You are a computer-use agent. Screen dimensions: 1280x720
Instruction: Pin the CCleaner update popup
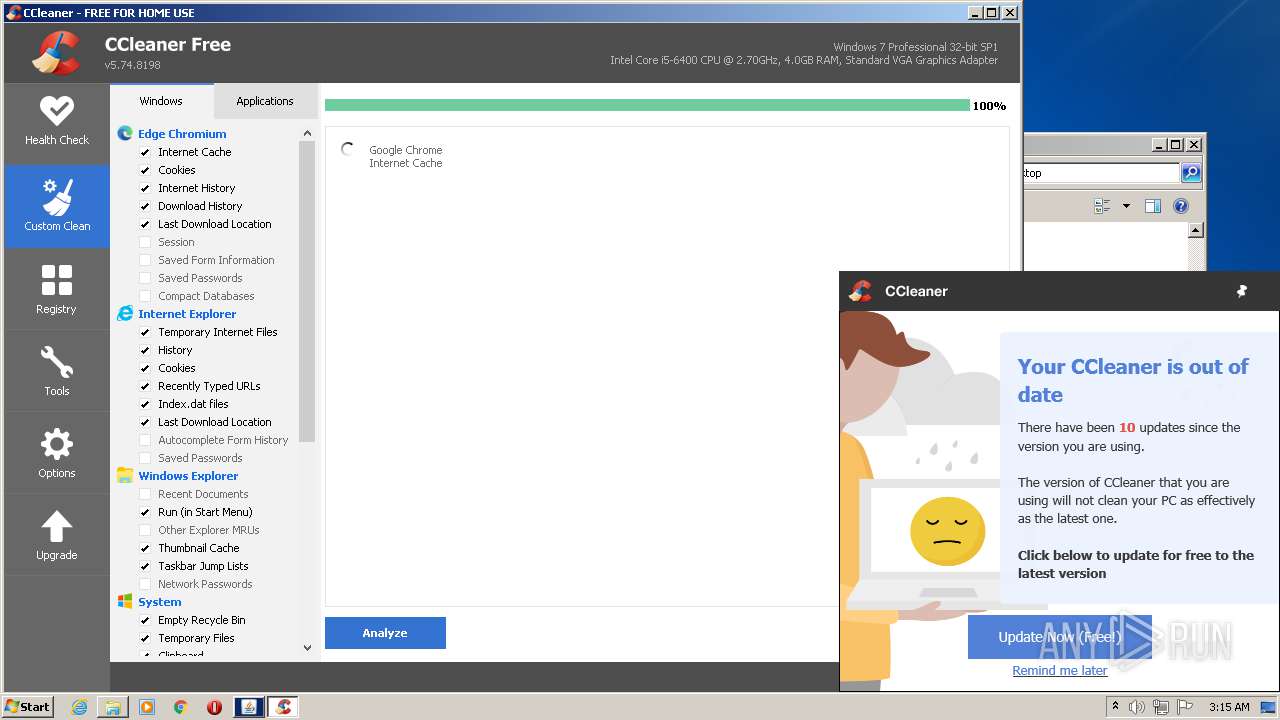click(1242, 291)
